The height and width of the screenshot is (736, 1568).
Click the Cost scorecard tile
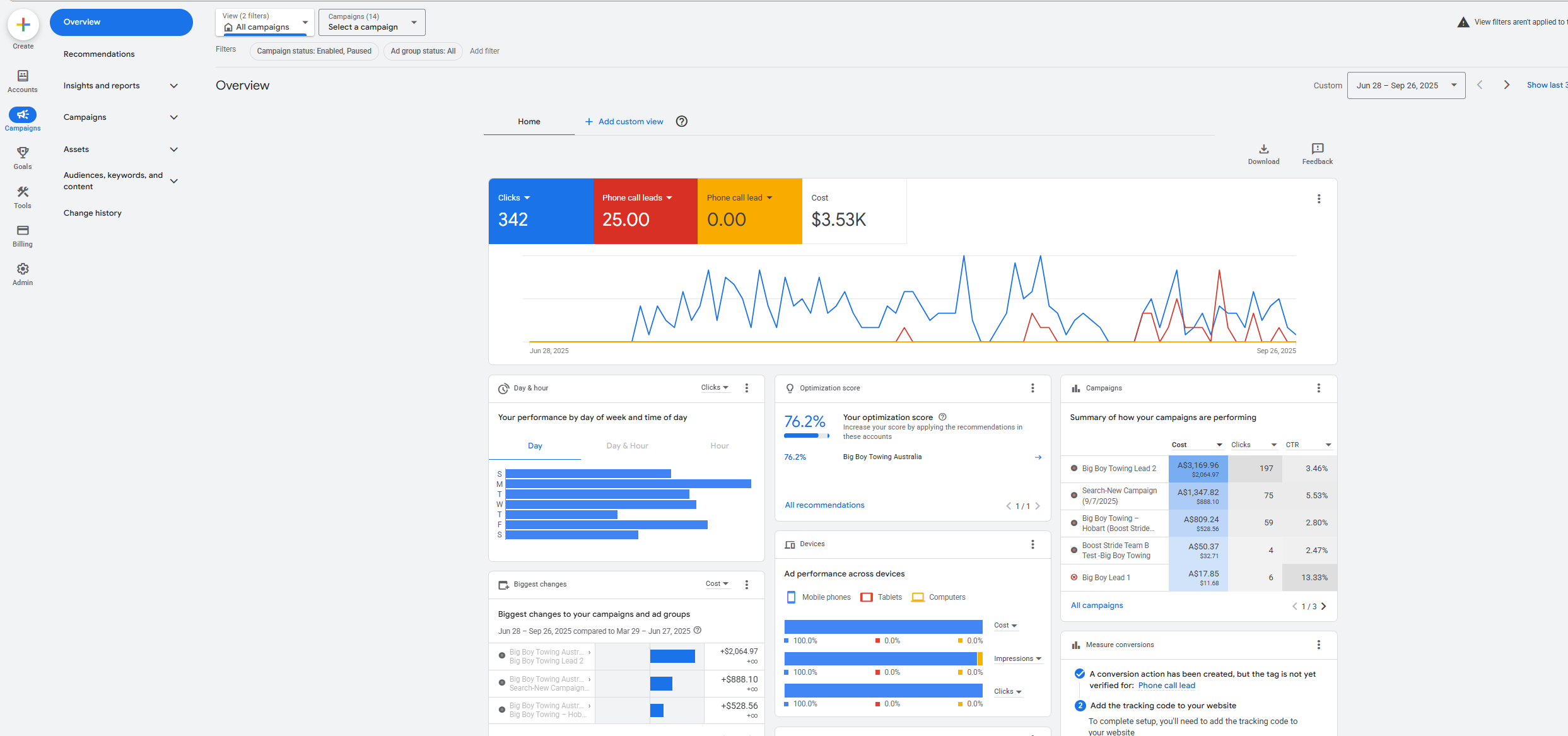tap(854, 211)
